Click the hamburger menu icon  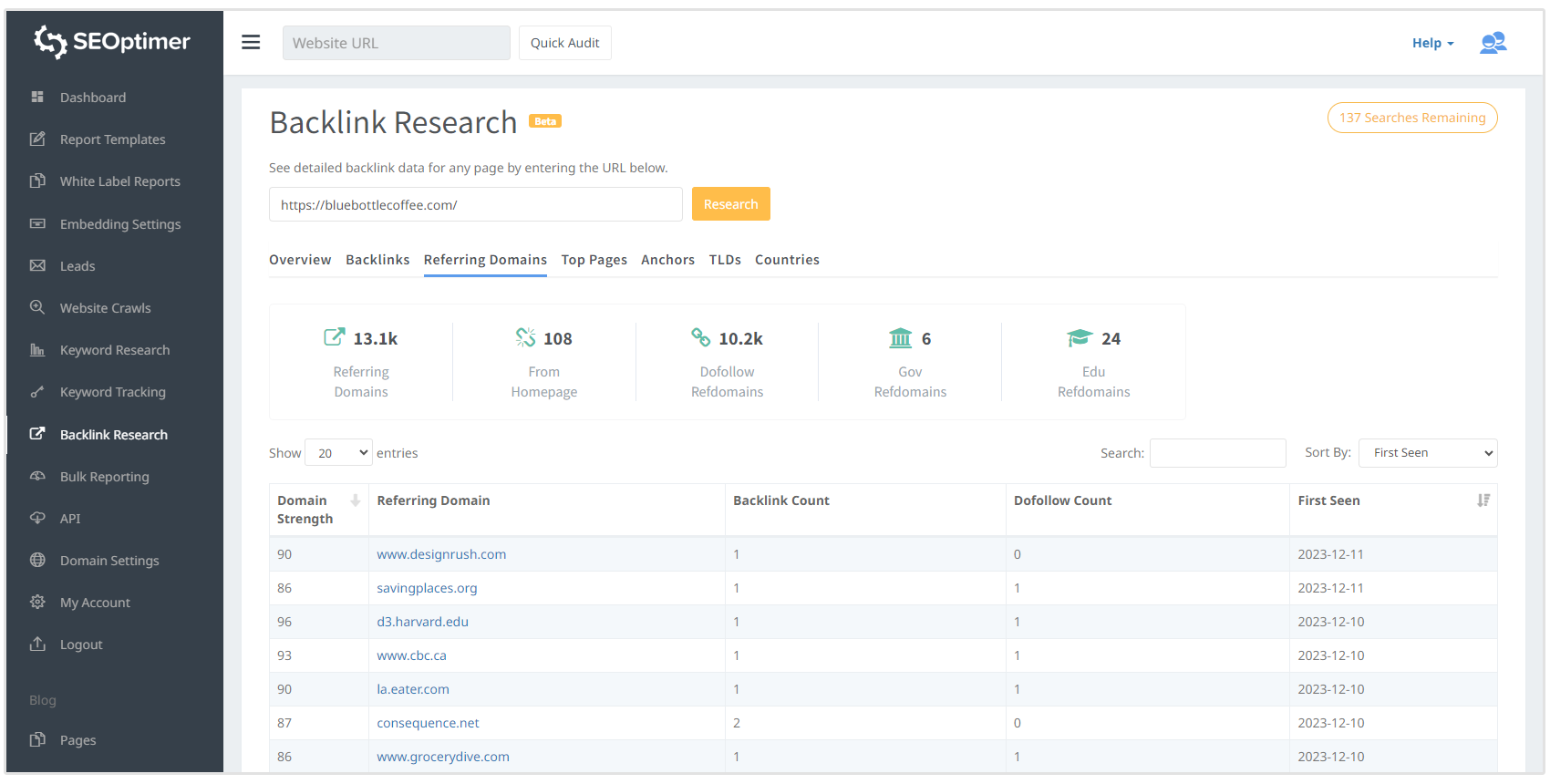251,43
